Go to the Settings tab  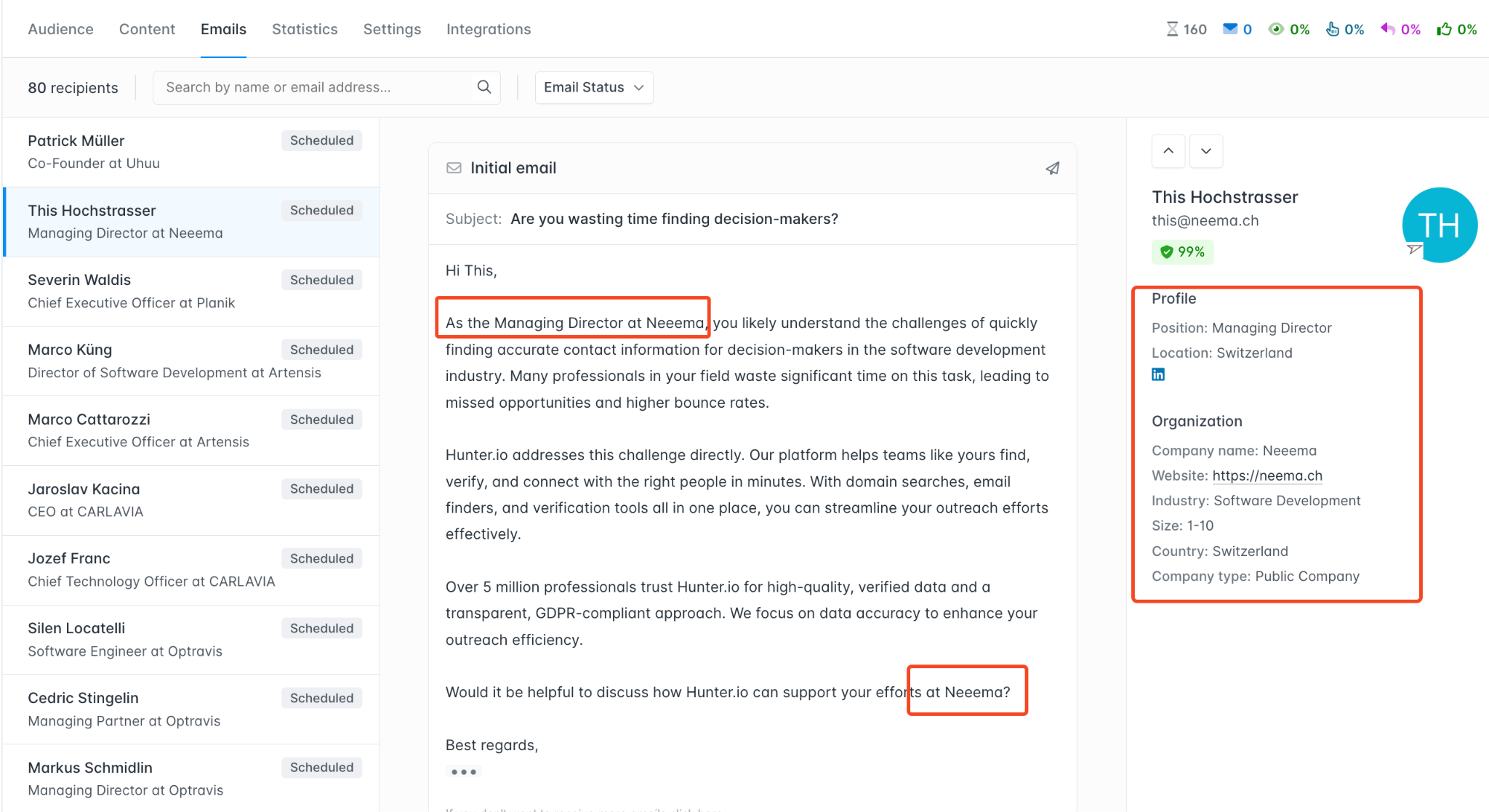click(392, 29)
